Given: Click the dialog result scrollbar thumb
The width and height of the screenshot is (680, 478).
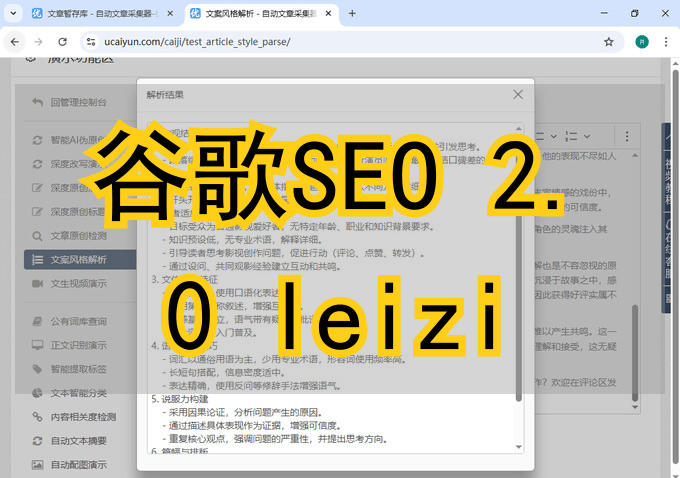Looking at the screenshot, I should click(519, 306).
